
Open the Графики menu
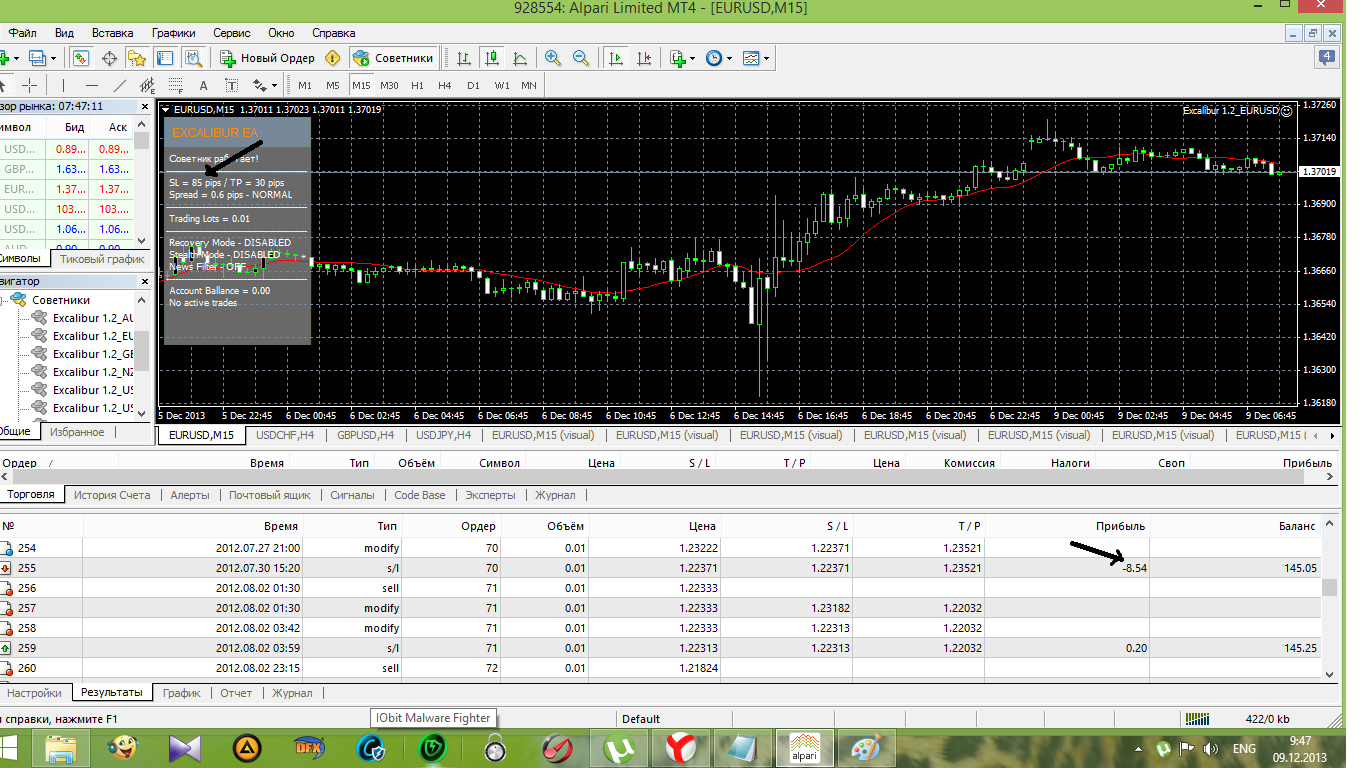(174, 33)
